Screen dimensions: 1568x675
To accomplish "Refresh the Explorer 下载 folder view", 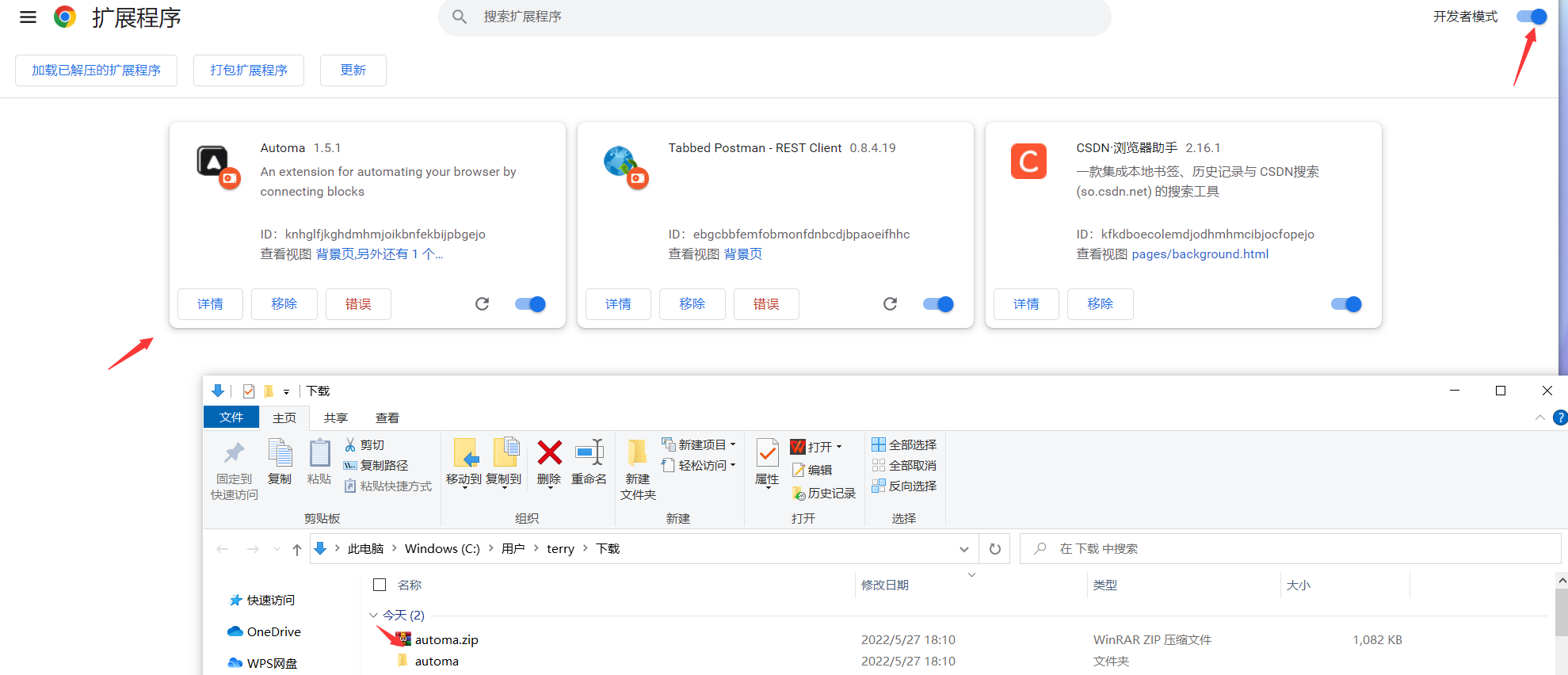I will click(x=995, y=548).
